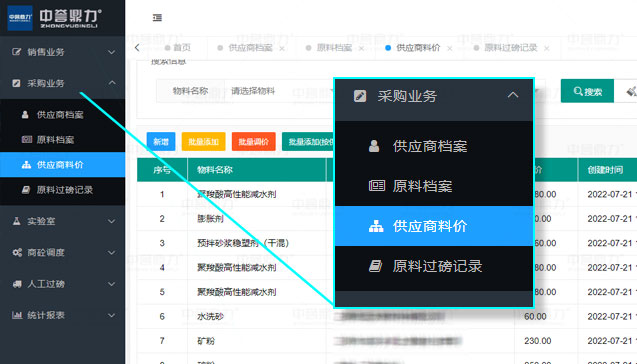This screenshot has width=637, height=364.
Task: Click the 供应商档案 person icon in sidebar
Action: point(25,115)
